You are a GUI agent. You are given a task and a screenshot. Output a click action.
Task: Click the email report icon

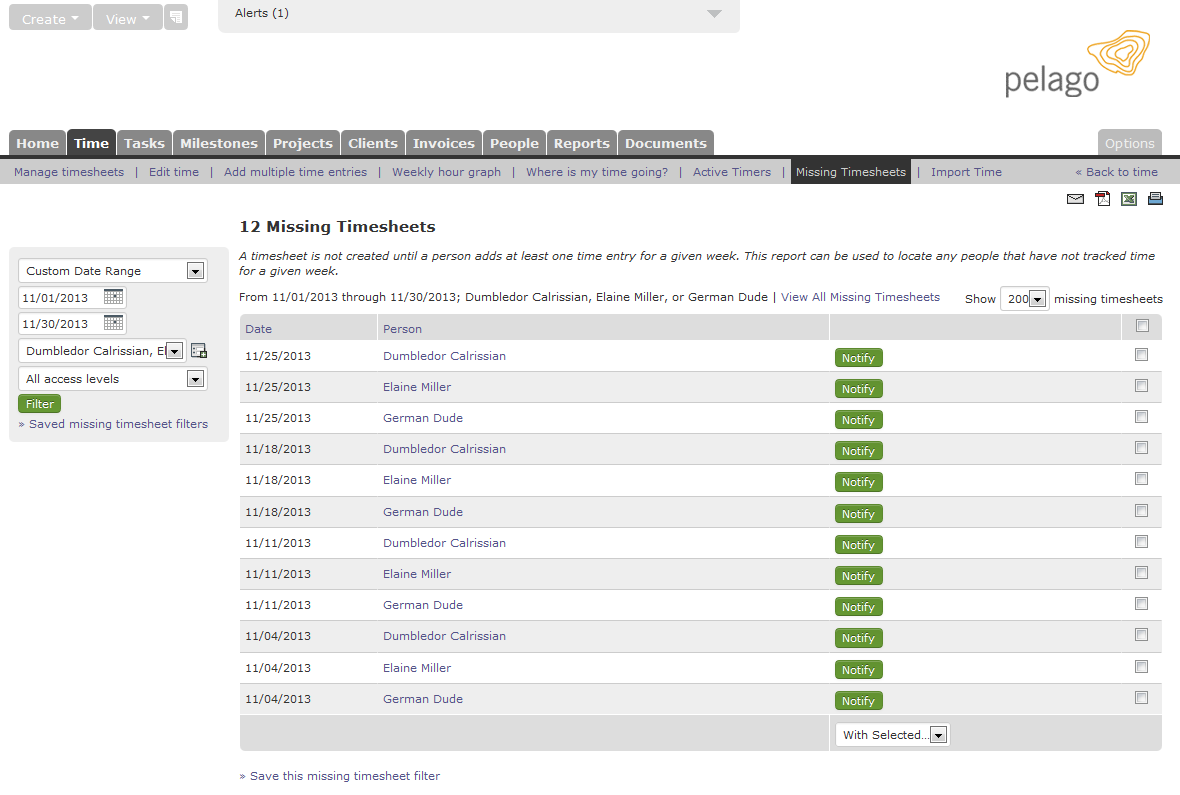pos(1075,199)
